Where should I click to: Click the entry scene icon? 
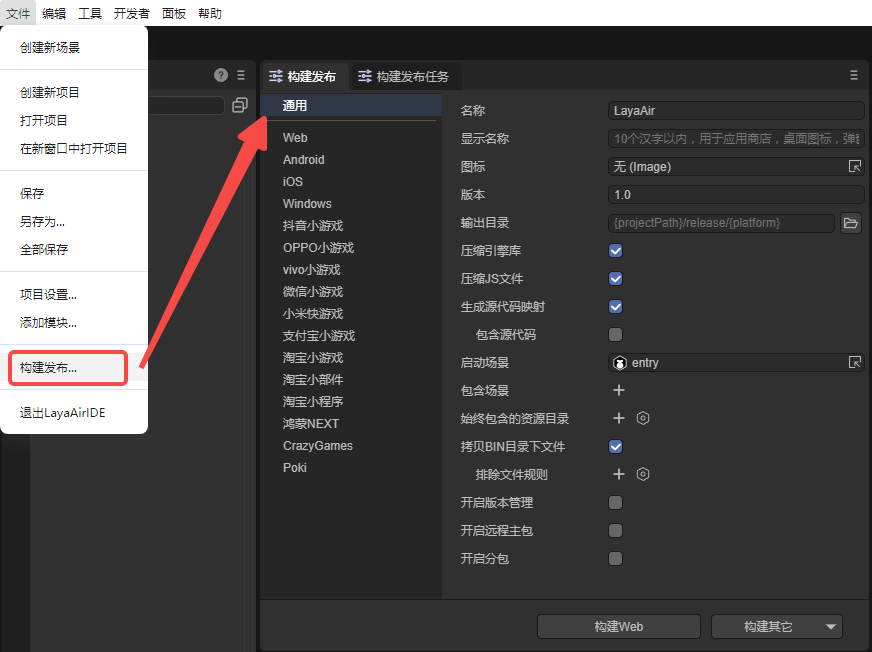click(620, 363)
